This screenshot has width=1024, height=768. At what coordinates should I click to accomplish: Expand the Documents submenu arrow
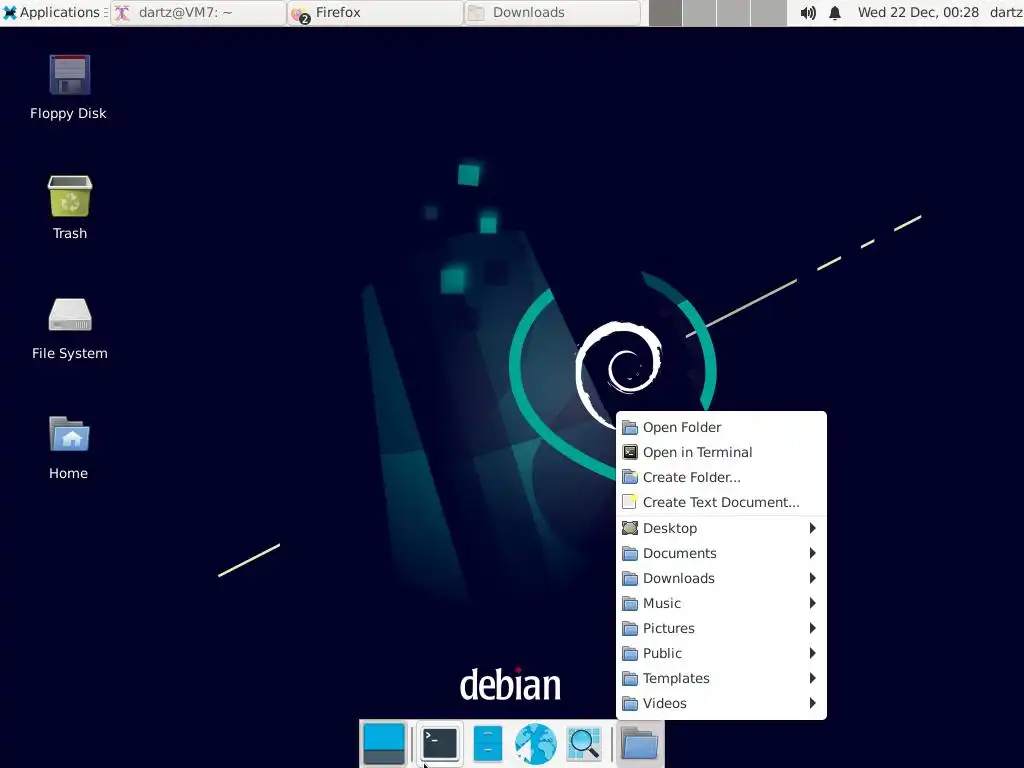(812, 553)
